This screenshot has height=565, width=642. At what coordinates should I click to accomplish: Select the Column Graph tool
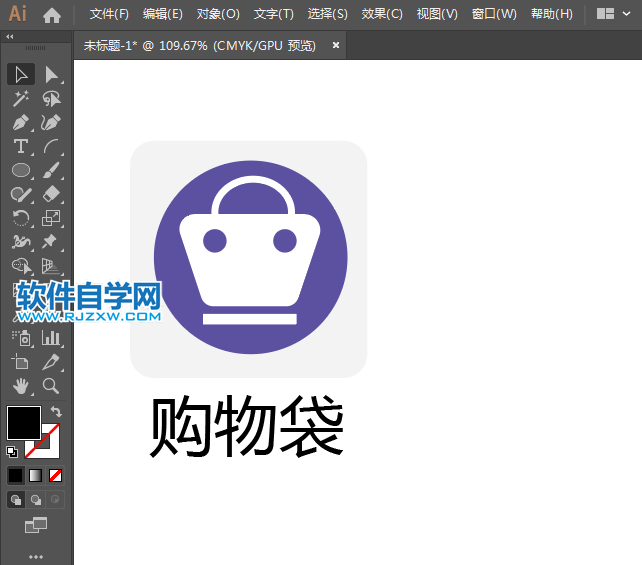pos(51,338)
